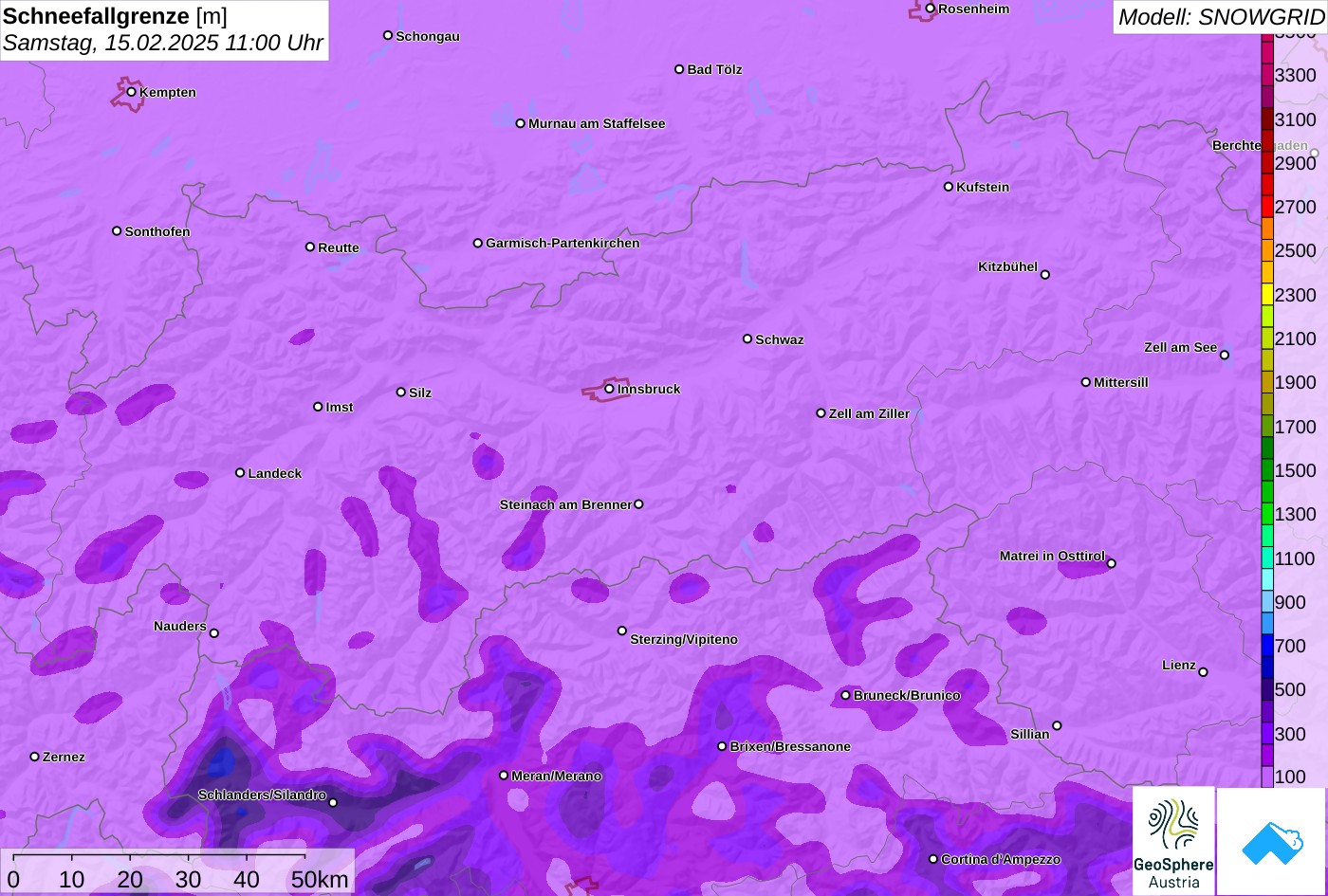Click the Kempten city marker dot

[x=131, y=92]
